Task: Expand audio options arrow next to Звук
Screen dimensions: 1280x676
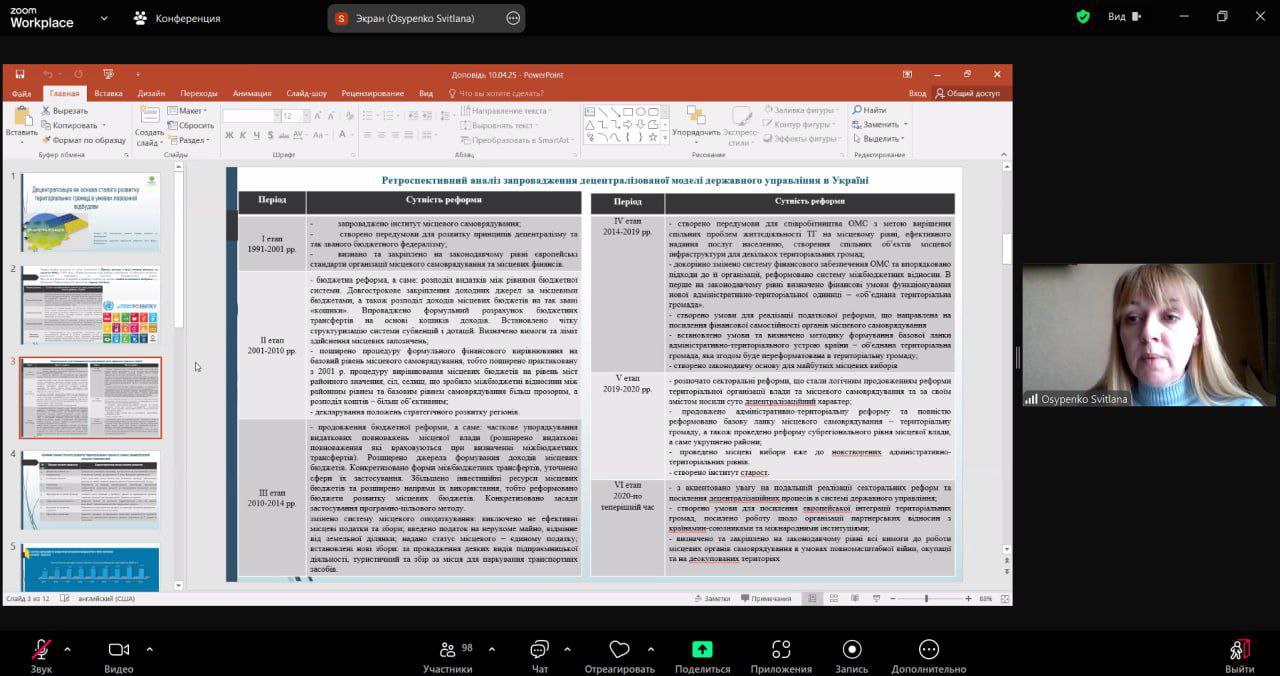Action: click(x=68, y=649)
